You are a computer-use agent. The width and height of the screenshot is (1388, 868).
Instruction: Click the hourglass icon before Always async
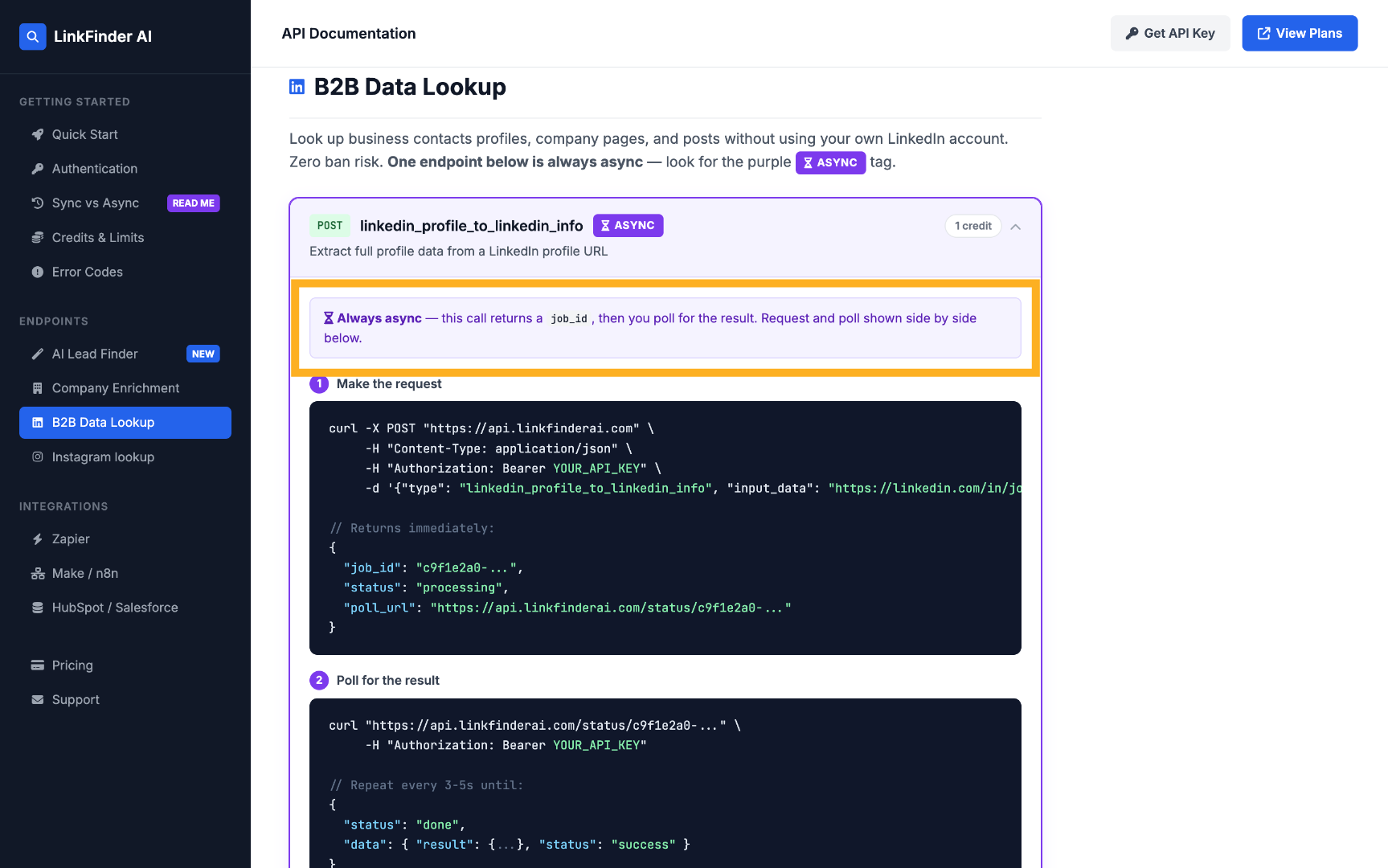tap(329, 318)
